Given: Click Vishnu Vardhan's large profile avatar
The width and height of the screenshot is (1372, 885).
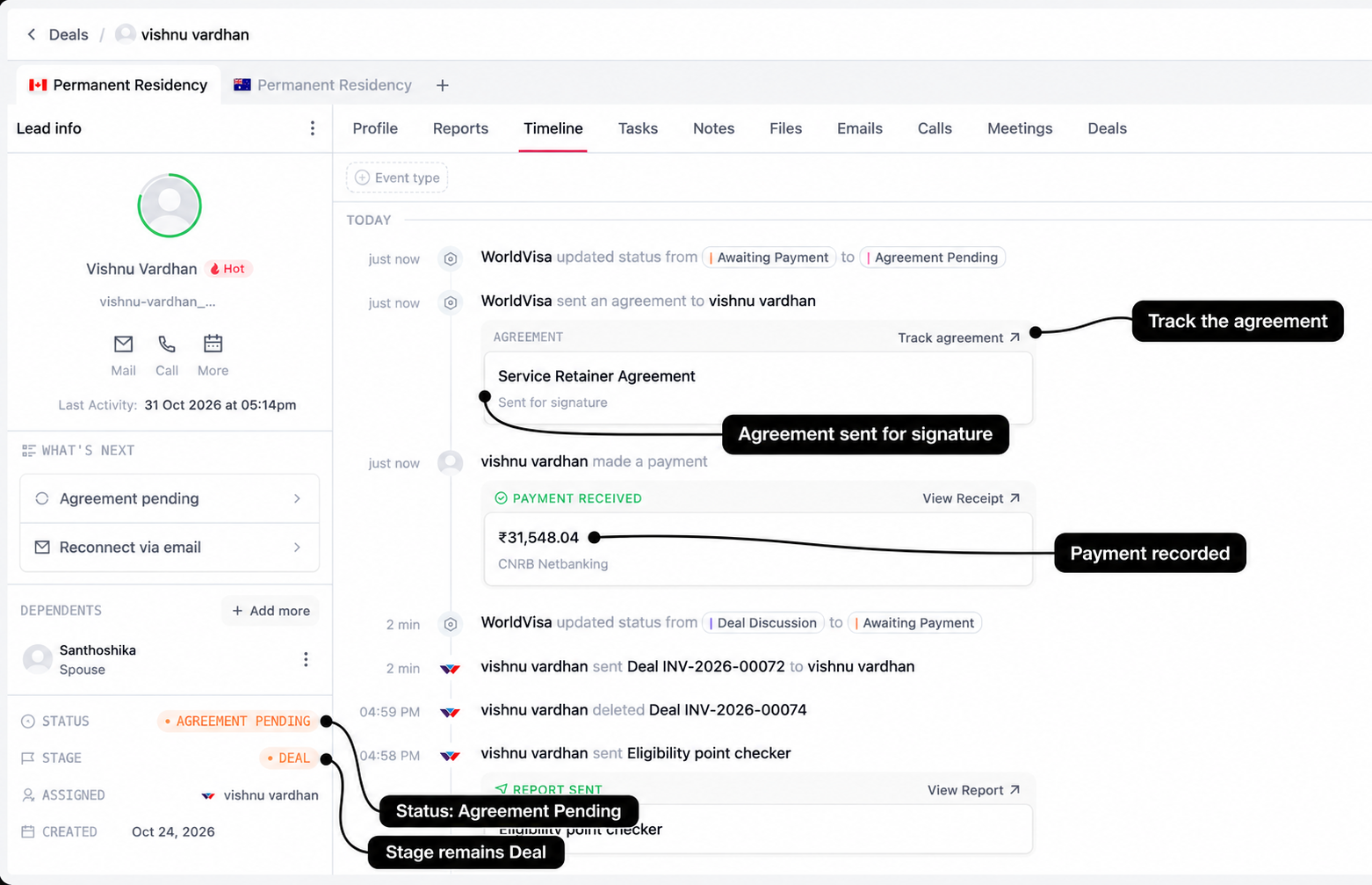Looking at the screenshot, I should point(170,206).
